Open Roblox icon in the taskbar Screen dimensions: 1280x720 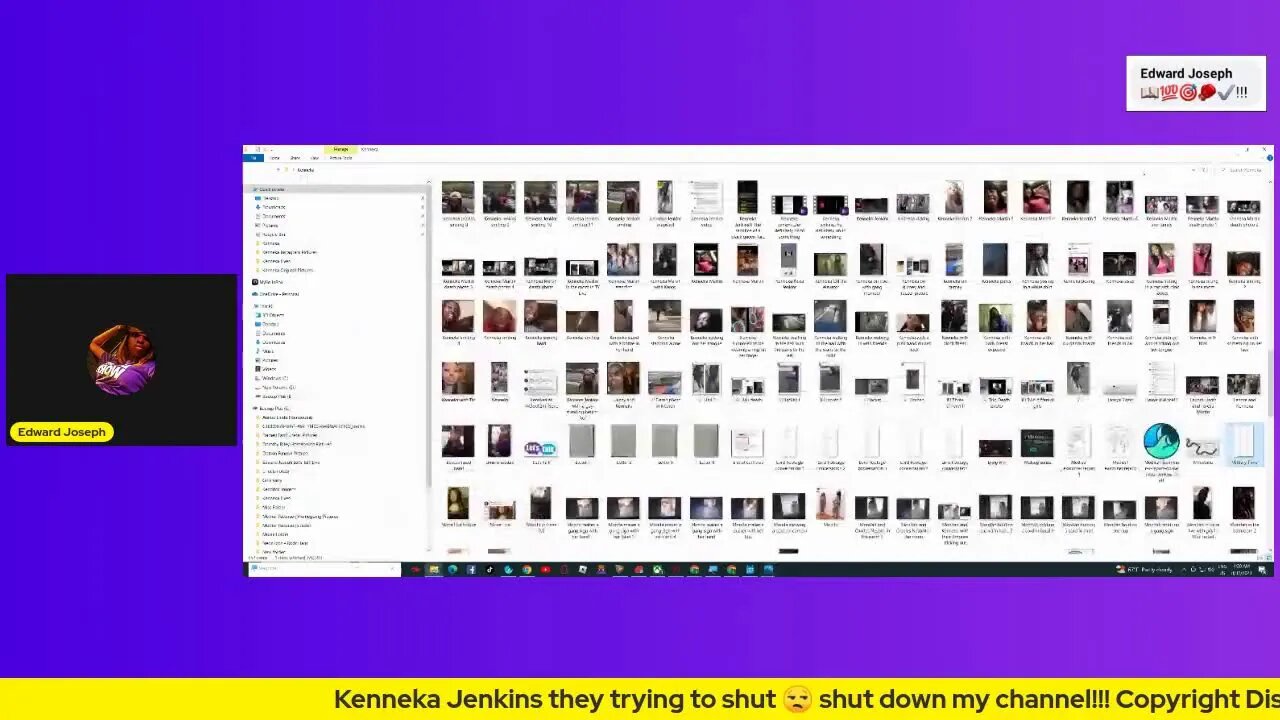pos(582,569)
